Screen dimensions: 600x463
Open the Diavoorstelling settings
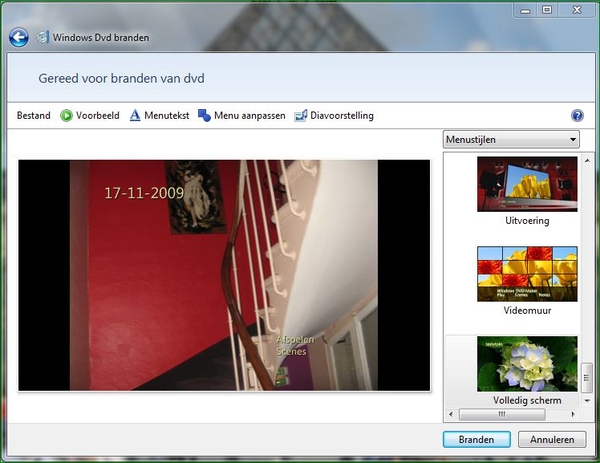(x=334, y=115)
